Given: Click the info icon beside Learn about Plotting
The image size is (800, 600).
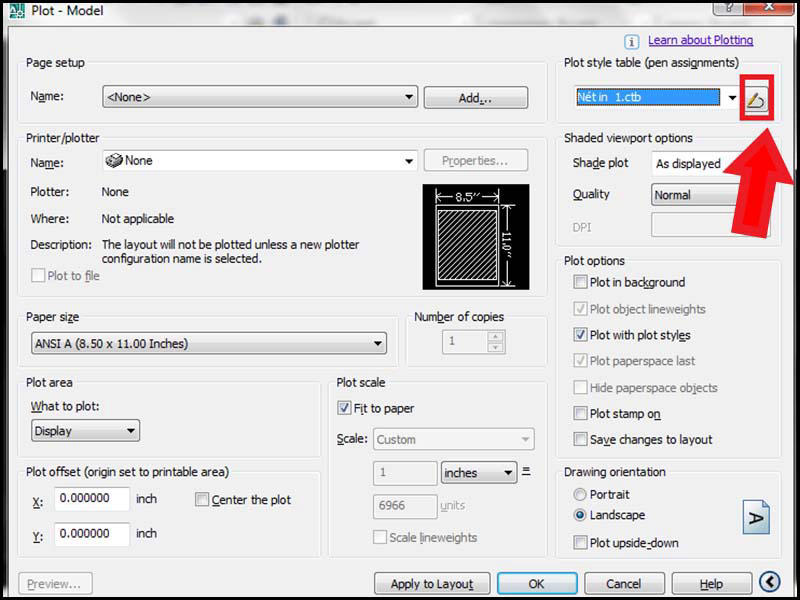Looking at the screenshot, I should click(632, 41).
